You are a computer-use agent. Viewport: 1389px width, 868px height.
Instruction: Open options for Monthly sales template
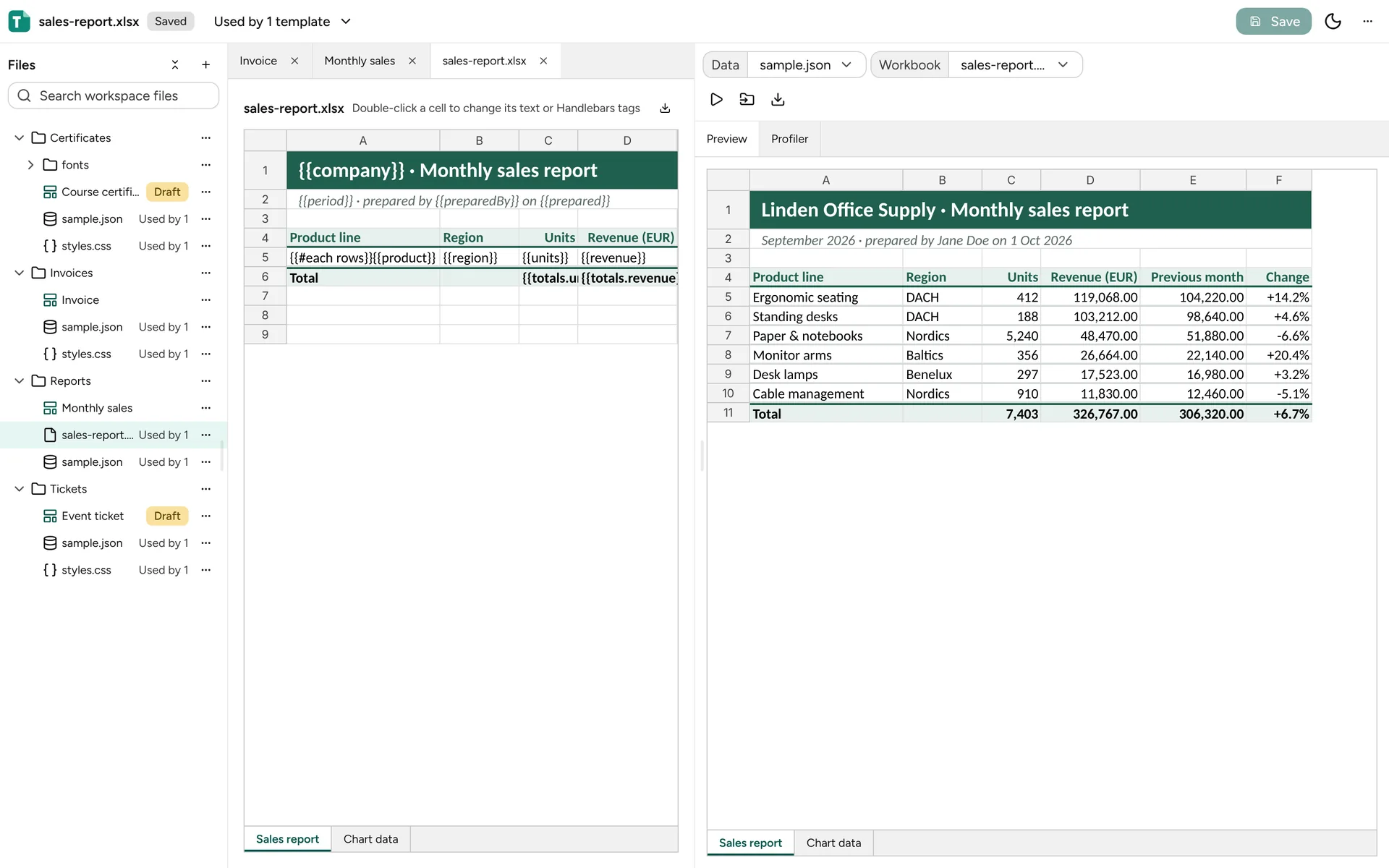206,408
